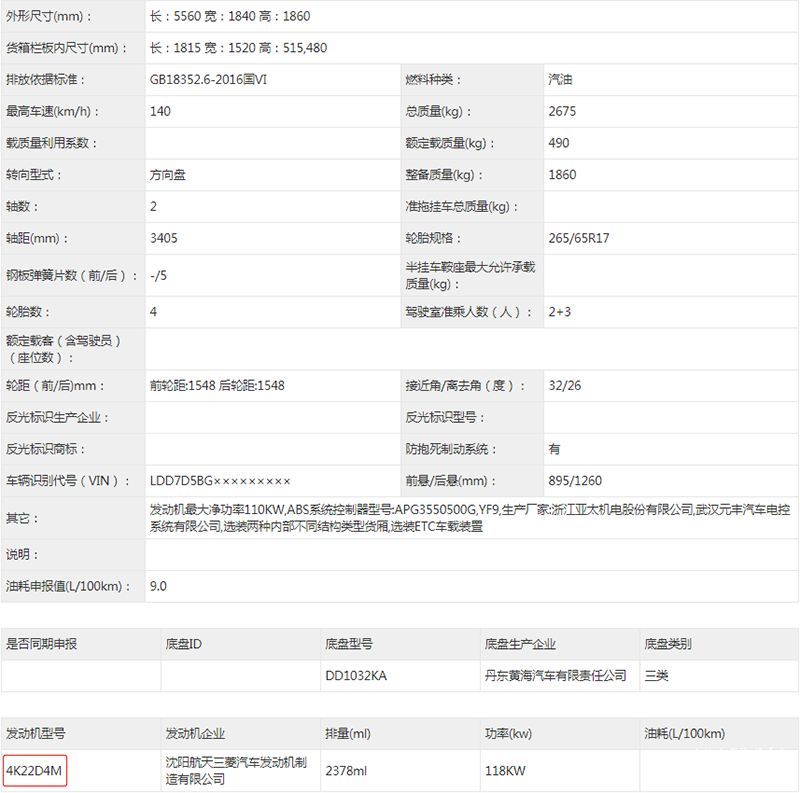The image size is (800, 793).
Task: Select curb weight value 1860 beside 整备质量
Action: [x=562, y=175]
